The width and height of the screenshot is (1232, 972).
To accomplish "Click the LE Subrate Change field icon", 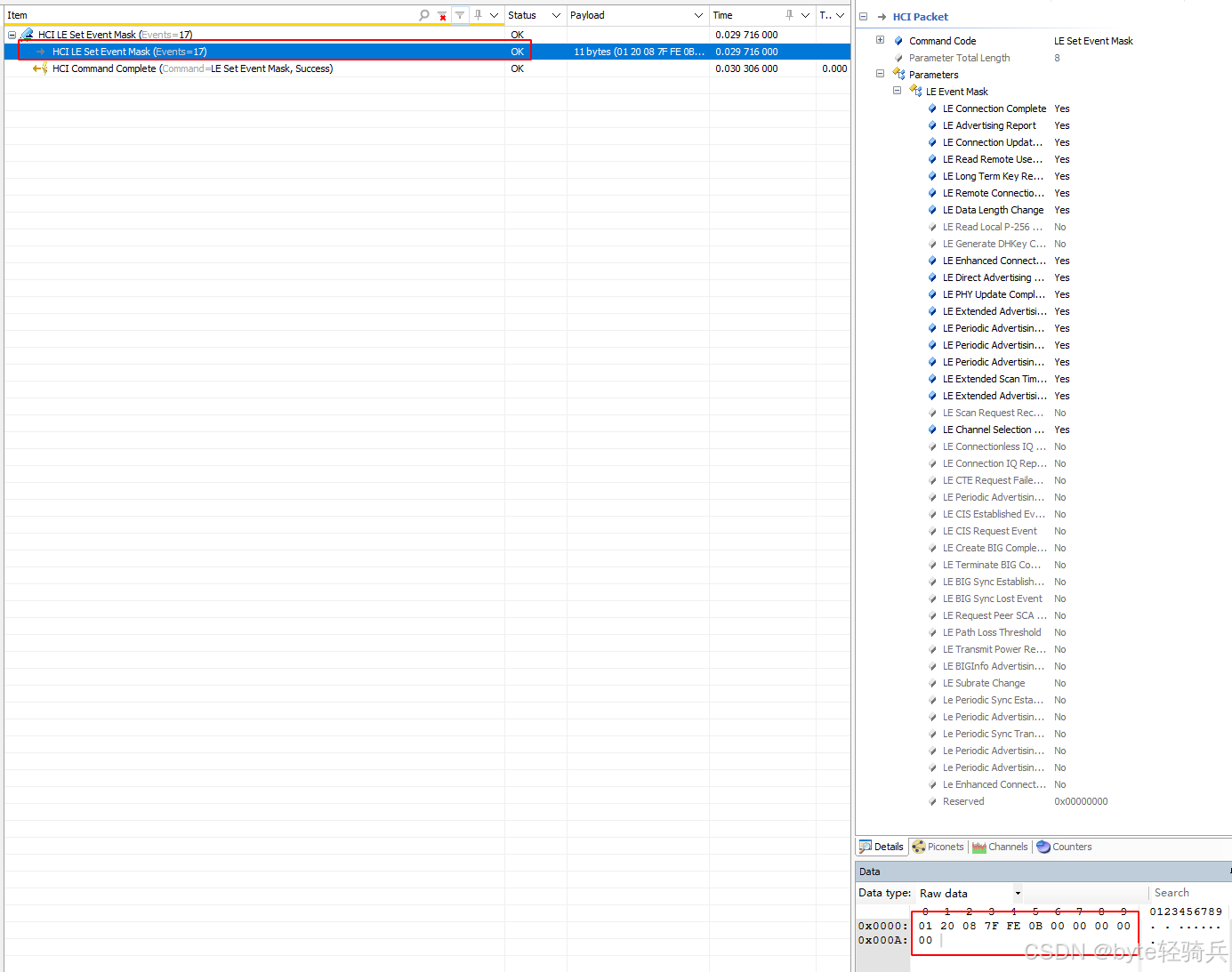I will pos(932,683).
